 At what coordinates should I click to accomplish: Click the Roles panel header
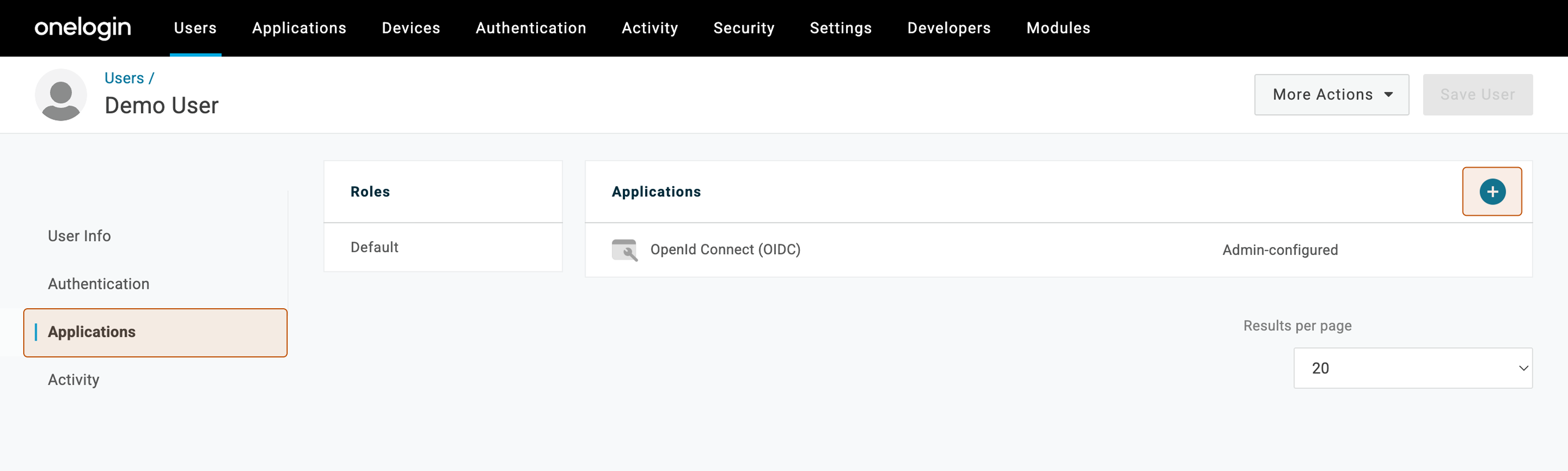click(442, 191)
